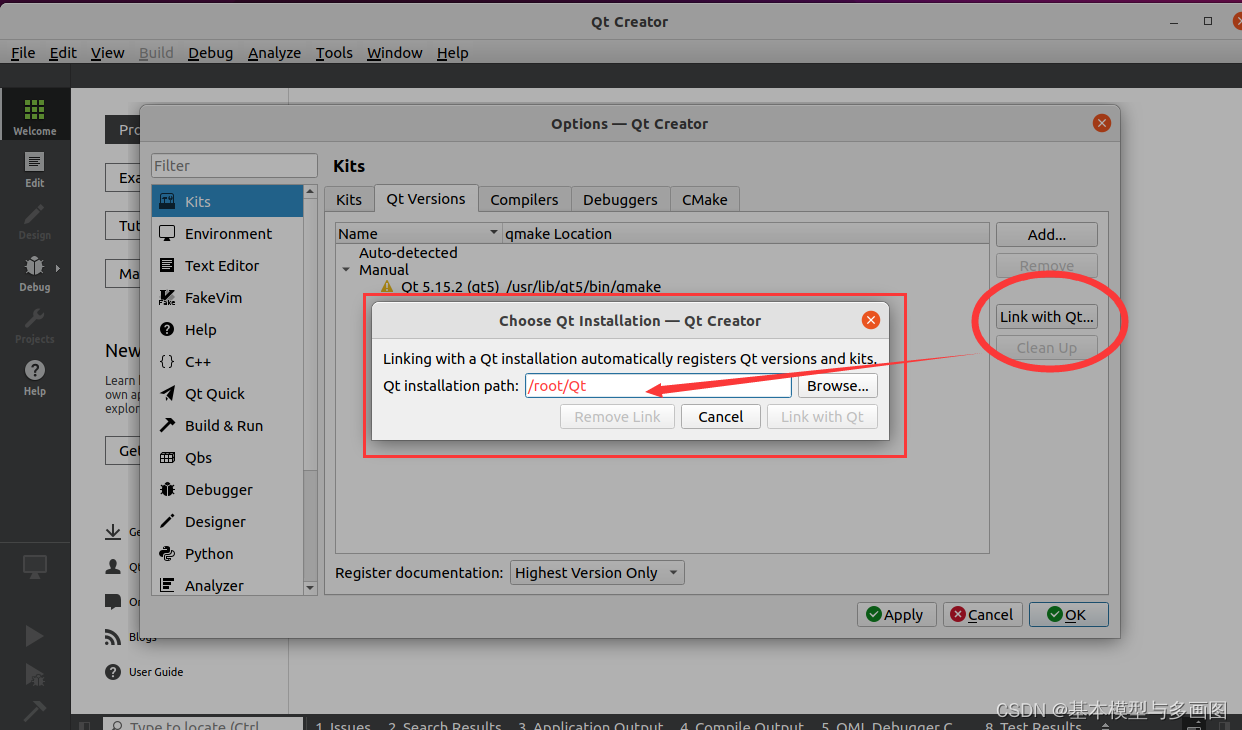Open the Window menu
The image size is (1242, 730).
click(394, 53)
